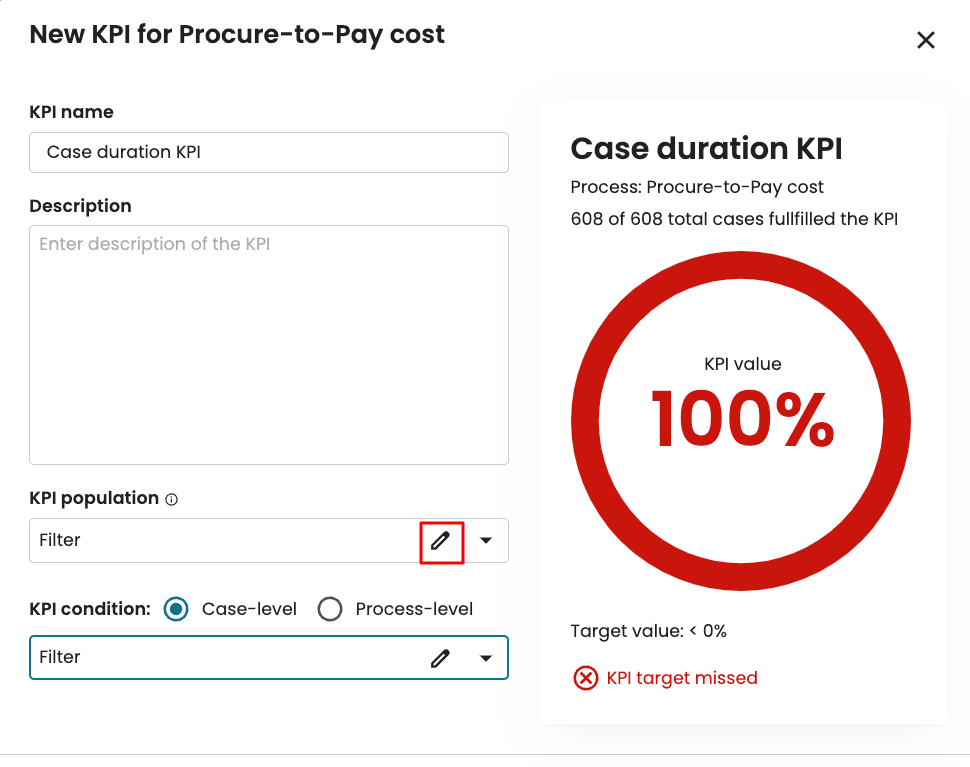This screenshot has height=767, width=970.
Task: Click the info icon beside KPI population
Action: click(x=172, y=499)
